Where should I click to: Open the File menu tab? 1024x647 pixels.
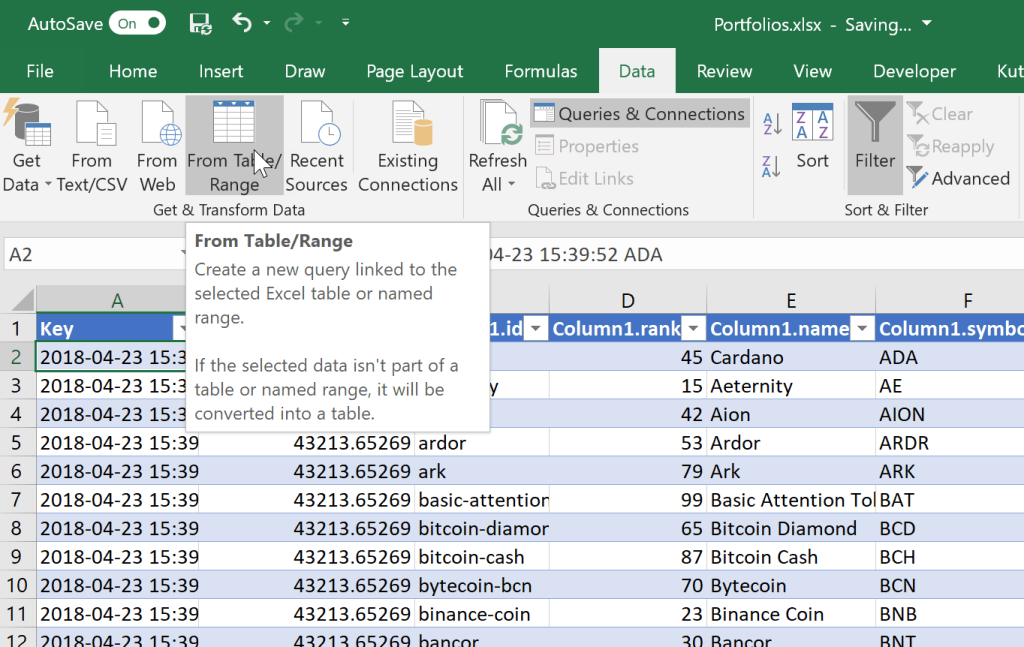pyautogui.click(x=40, y=71)
